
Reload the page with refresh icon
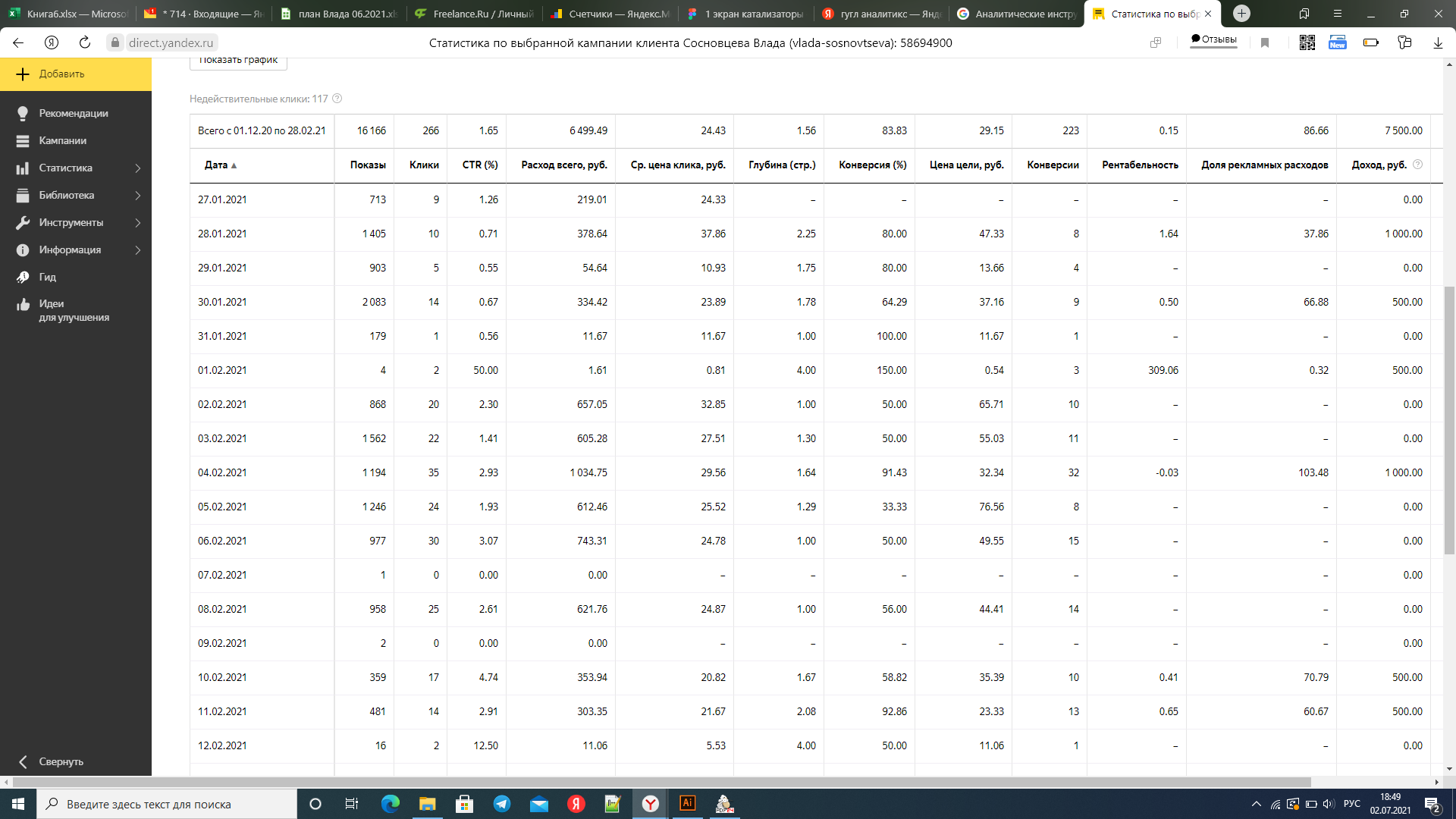point(85,43)
